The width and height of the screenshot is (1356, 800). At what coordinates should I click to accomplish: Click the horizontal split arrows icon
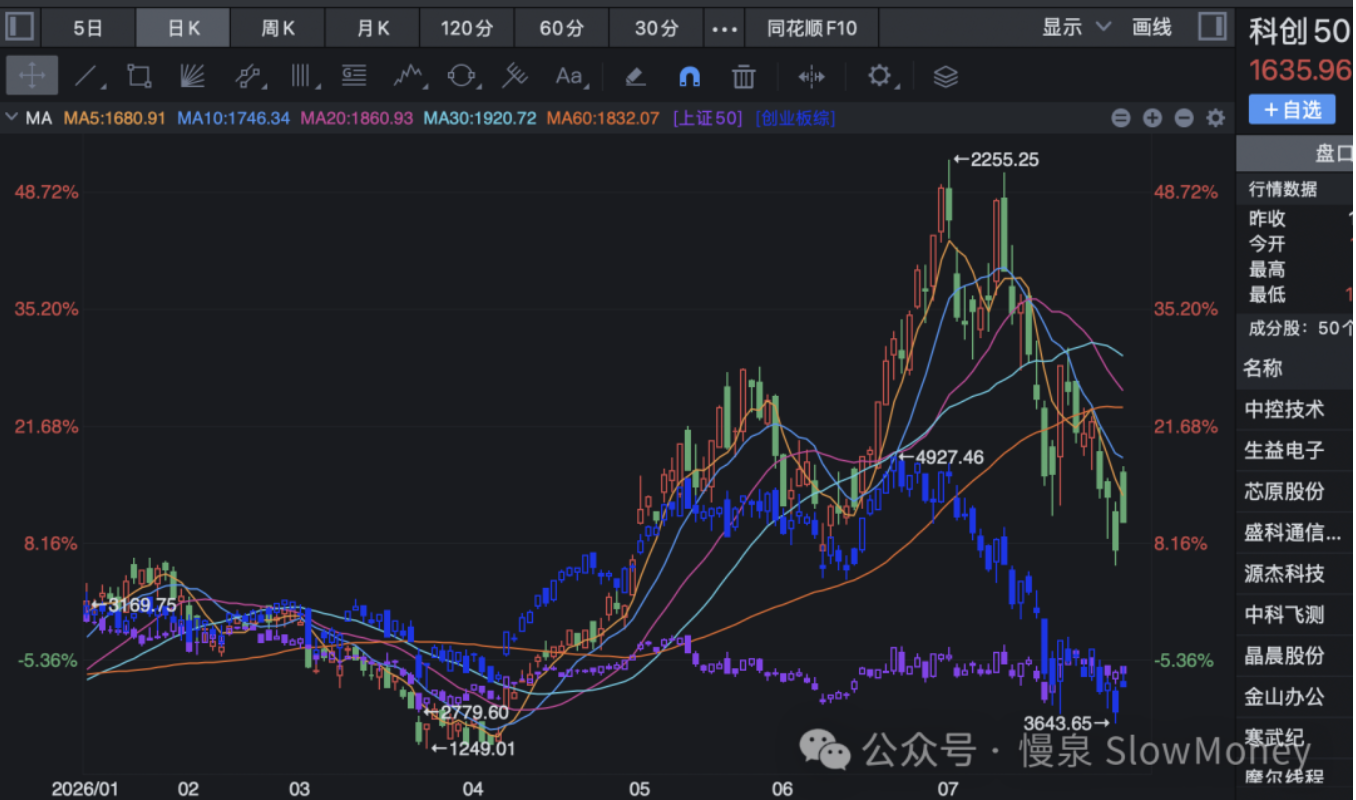811,76
